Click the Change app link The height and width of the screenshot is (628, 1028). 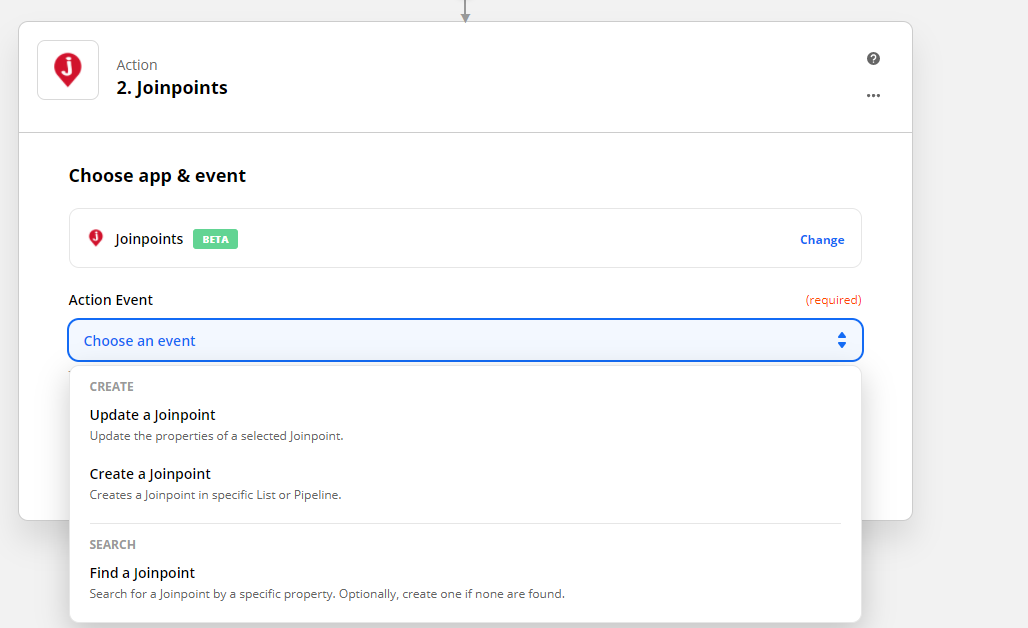pyautogui.click(x=821, y=240)
